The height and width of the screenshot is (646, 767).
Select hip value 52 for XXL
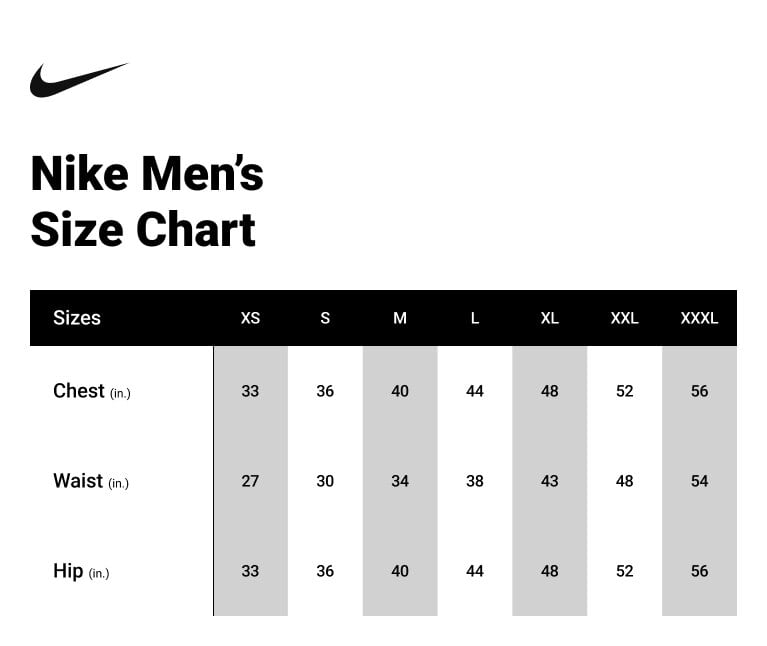point(624,571)
